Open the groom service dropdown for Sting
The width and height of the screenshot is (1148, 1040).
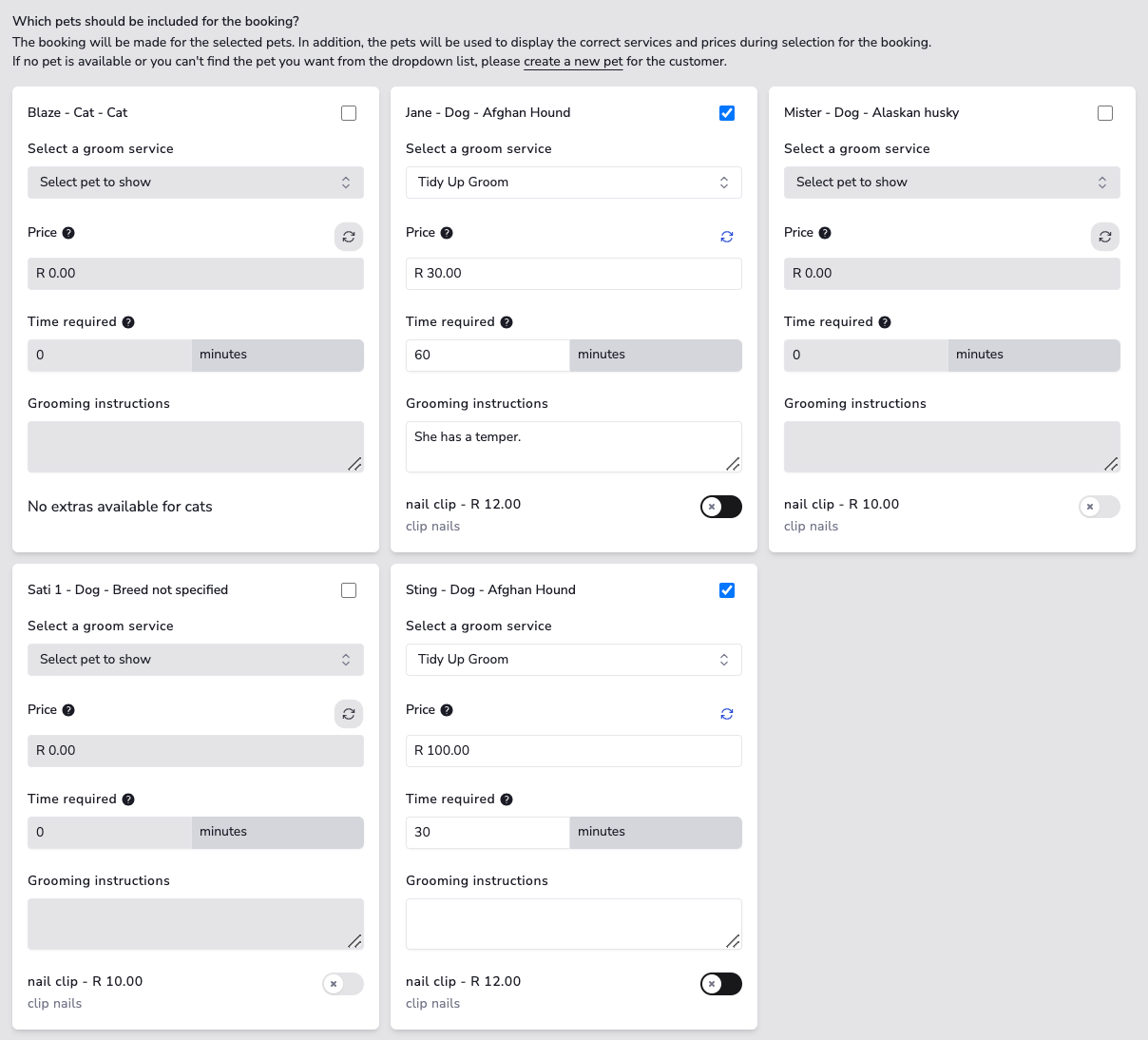(573, 659)
